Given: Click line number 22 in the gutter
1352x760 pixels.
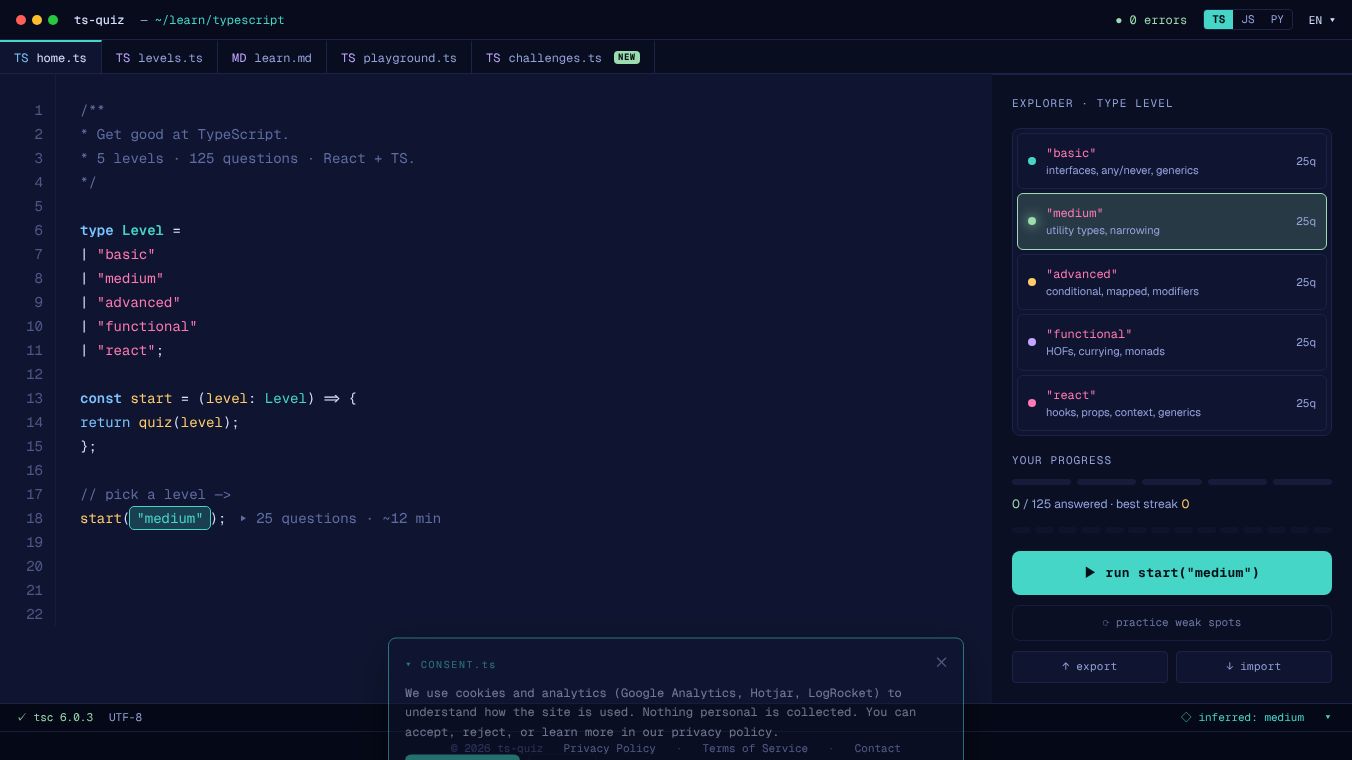Looking at the screenshot, I should click(35, 614).
